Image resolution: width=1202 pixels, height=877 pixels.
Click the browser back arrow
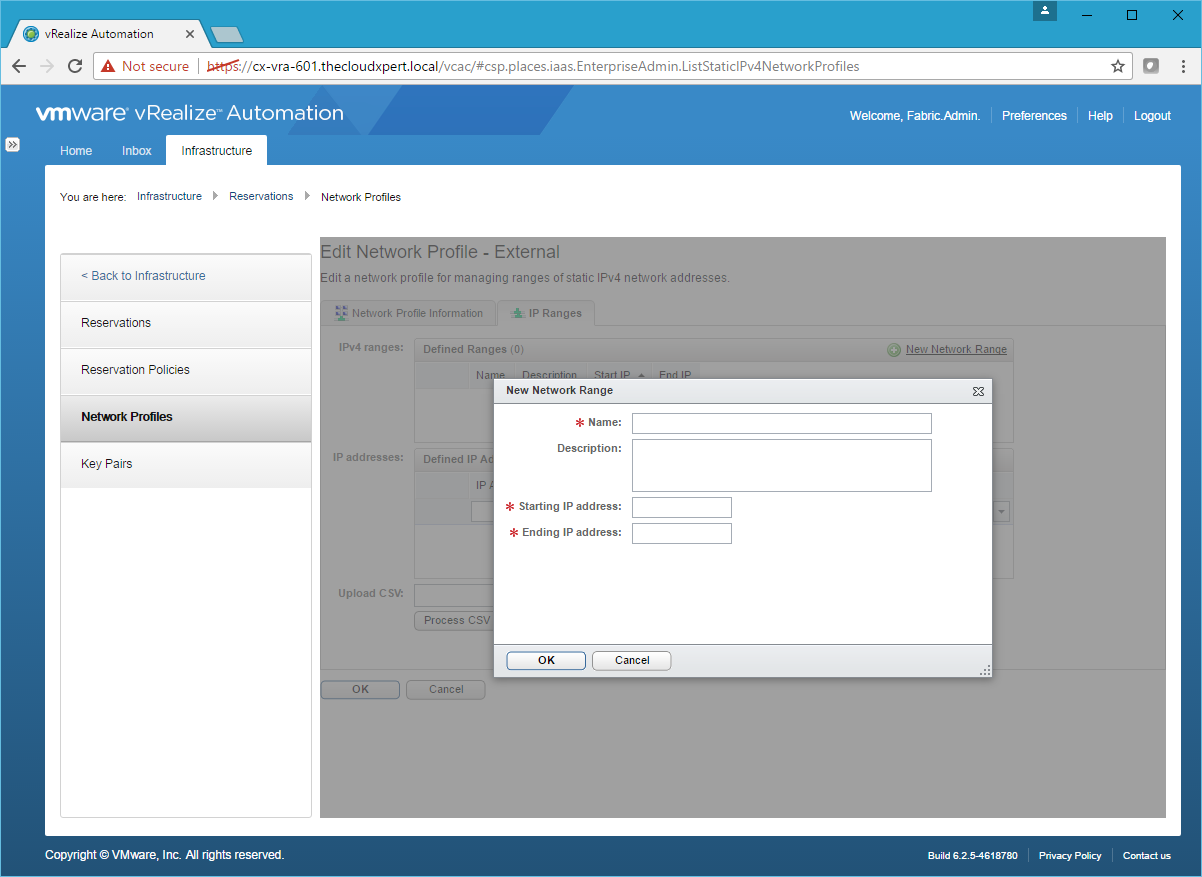coord(19,67)
